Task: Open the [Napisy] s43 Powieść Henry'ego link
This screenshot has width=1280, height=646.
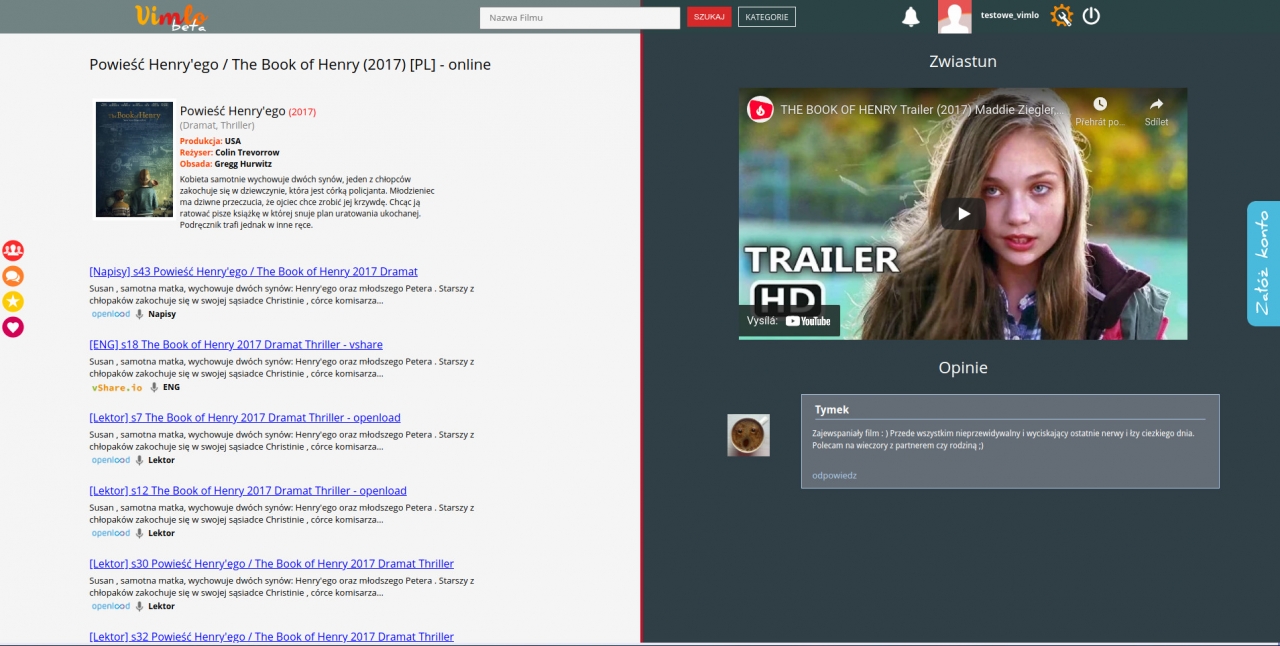Action: click(253, 272)
